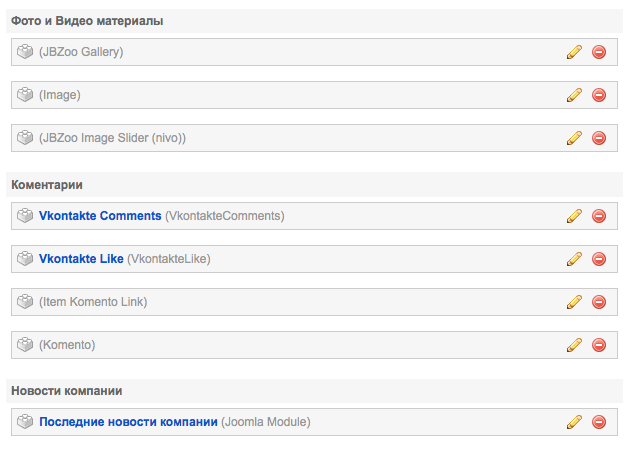Screen dimensions: 632x455
Task: Click pencil icon for Image element
Action: tap(574, 95)
